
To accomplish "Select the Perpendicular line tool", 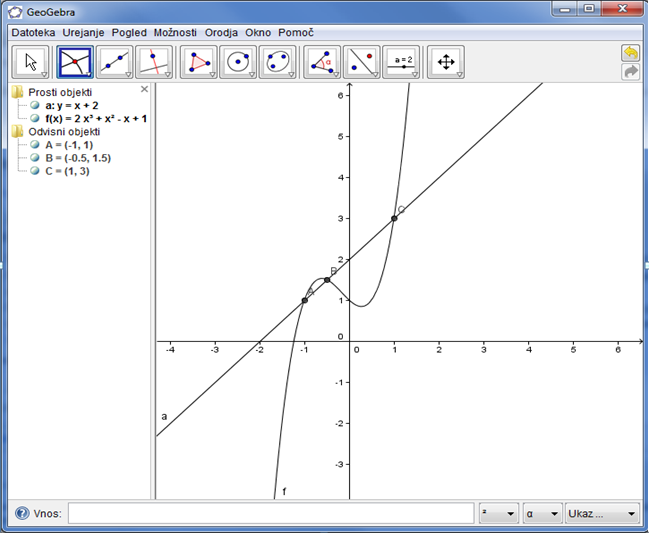I will [x=154, y=62].
